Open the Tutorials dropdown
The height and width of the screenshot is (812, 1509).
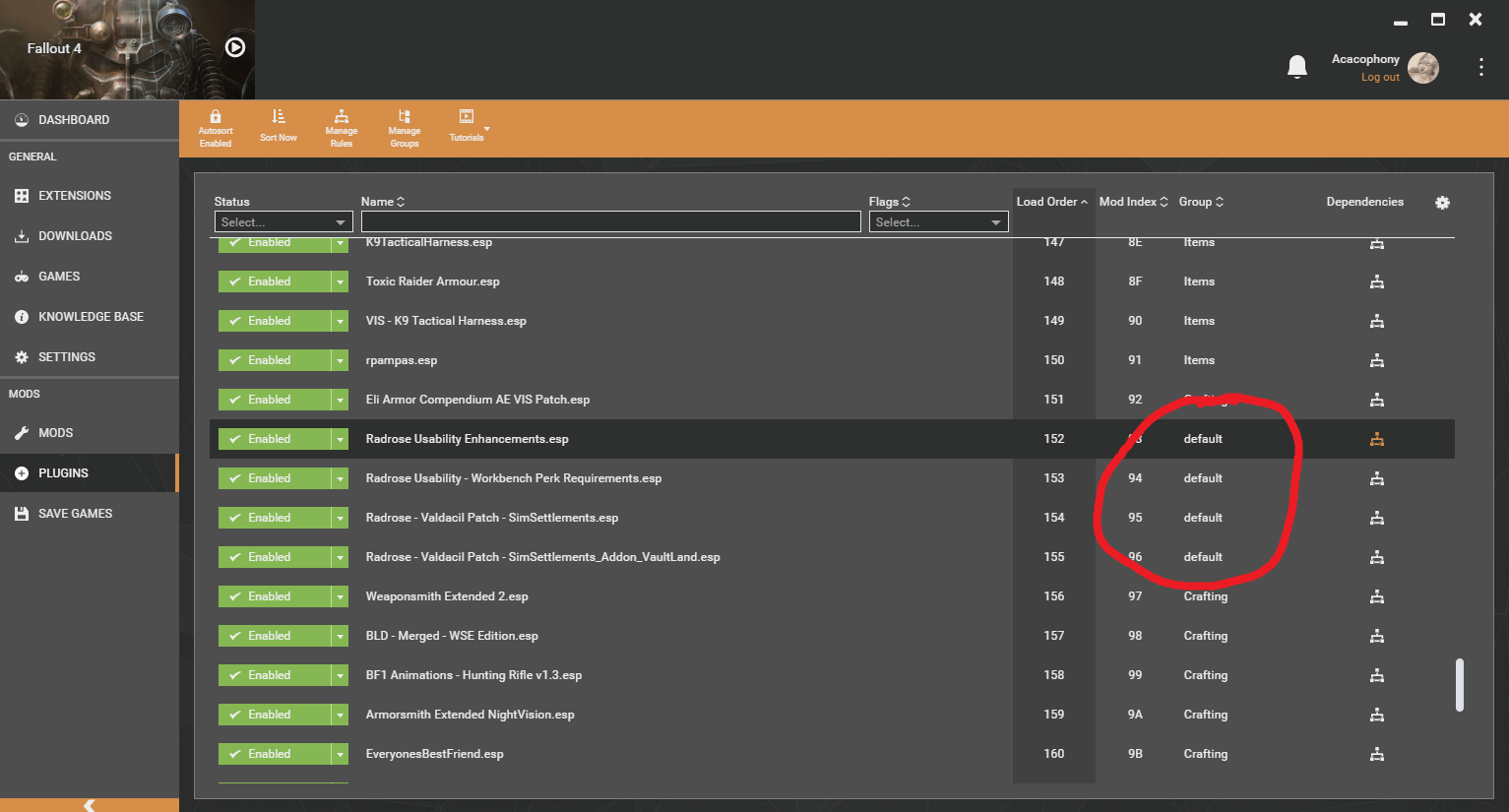pyautogui.click(x=468, y=128)
